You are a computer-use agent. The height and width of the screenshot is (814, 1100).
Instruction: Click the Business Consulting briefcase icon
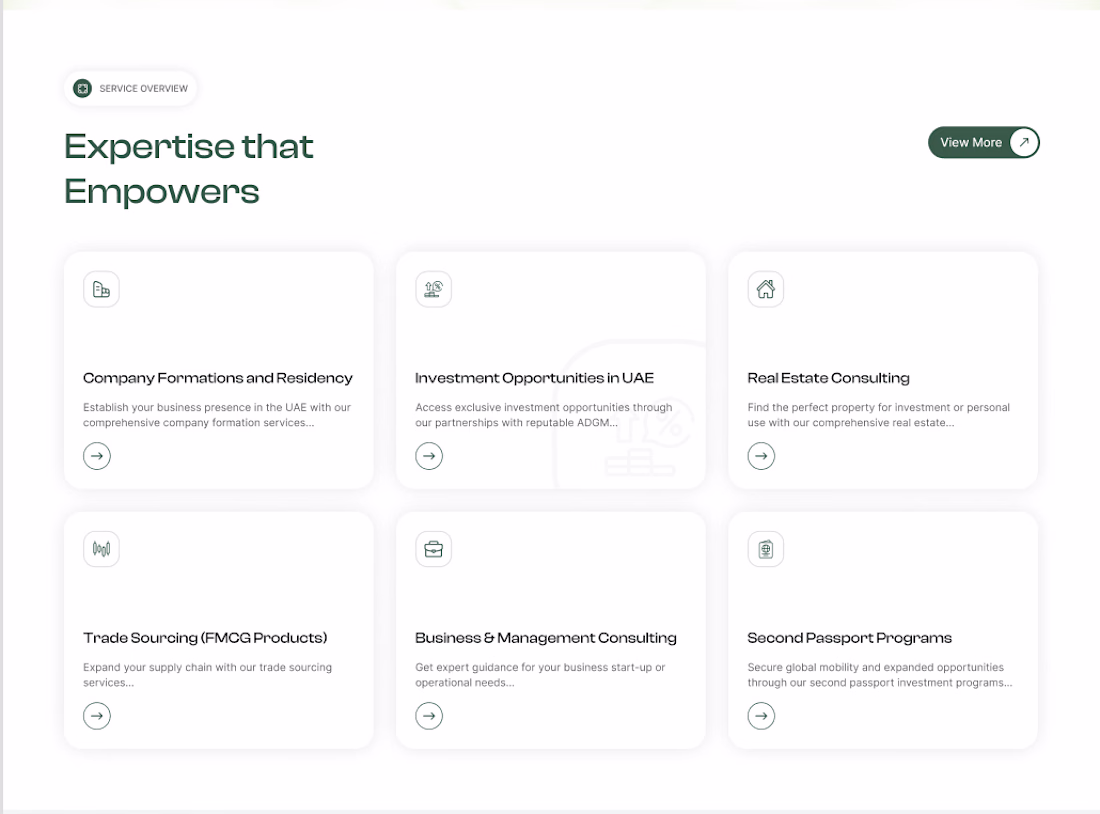point(433,549)
